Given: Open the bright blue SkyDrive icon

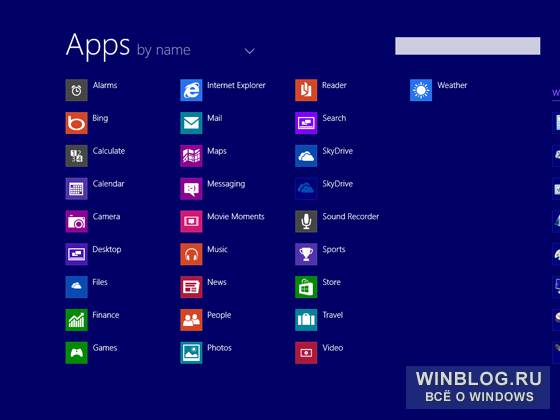Looking at the screenshot, I should 306,156.
